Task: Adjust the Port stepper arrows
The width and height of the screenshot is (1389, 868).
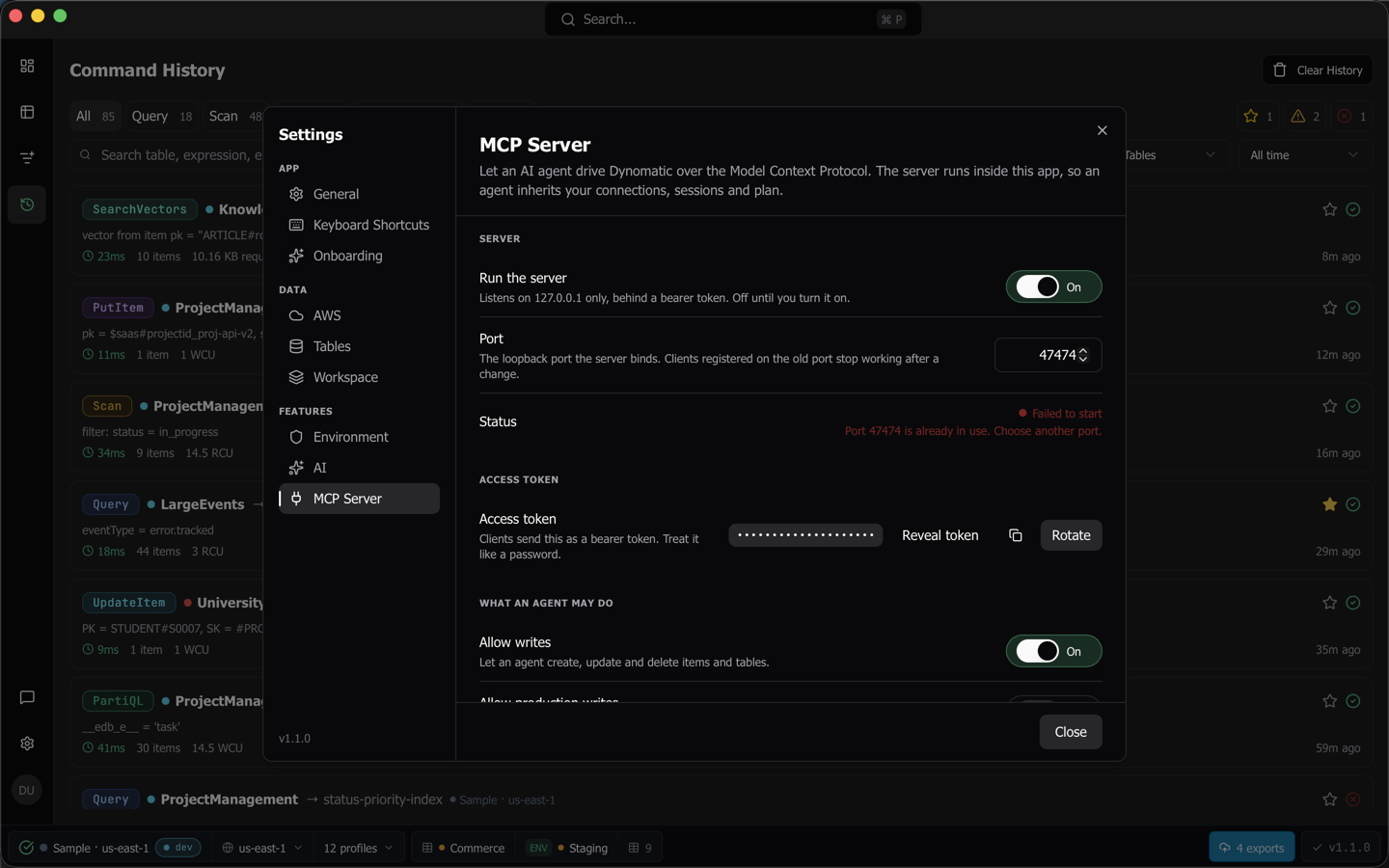Action: point(1083,355)
